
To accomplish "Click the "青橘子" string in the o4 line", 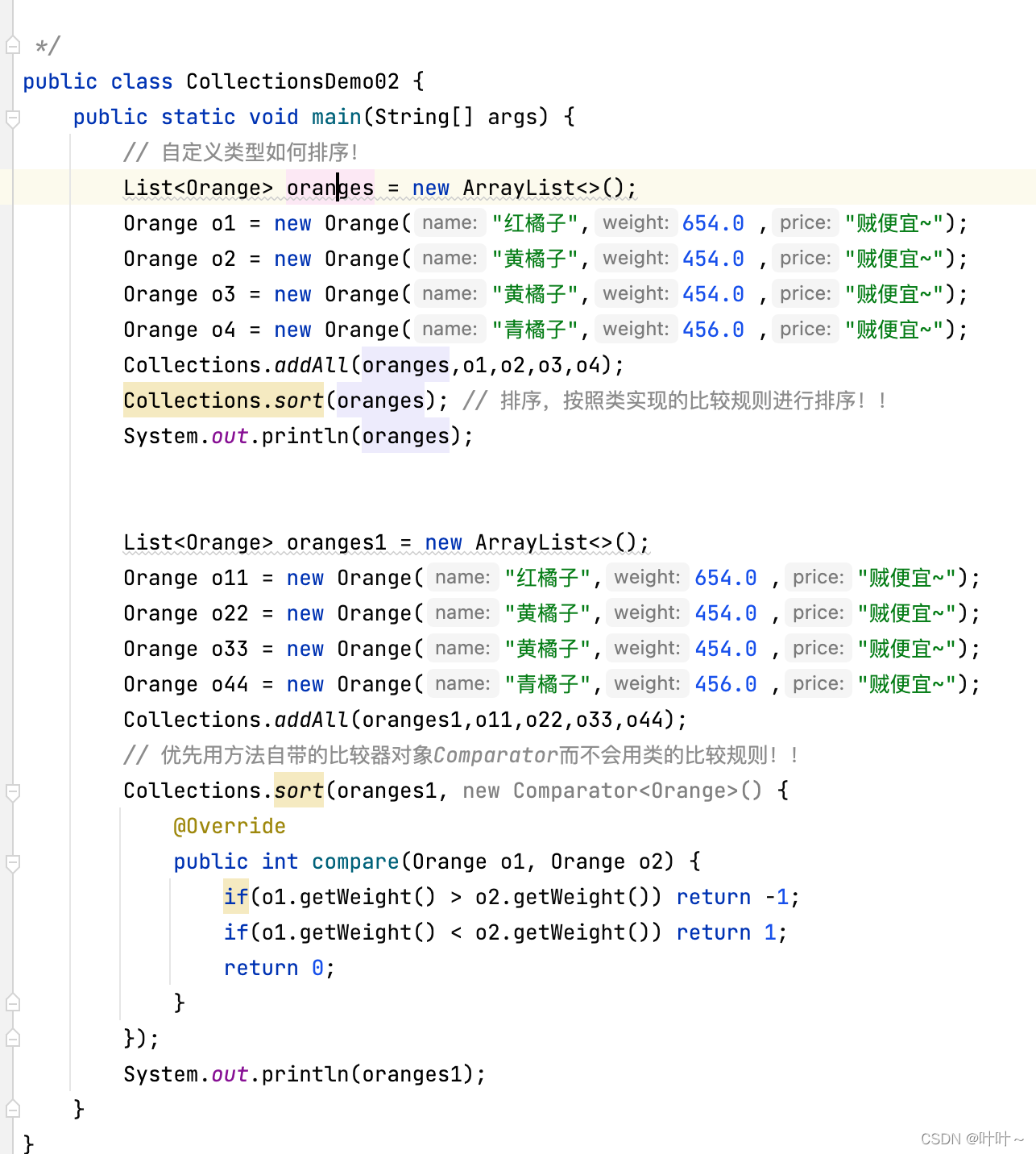I will 535,330.
